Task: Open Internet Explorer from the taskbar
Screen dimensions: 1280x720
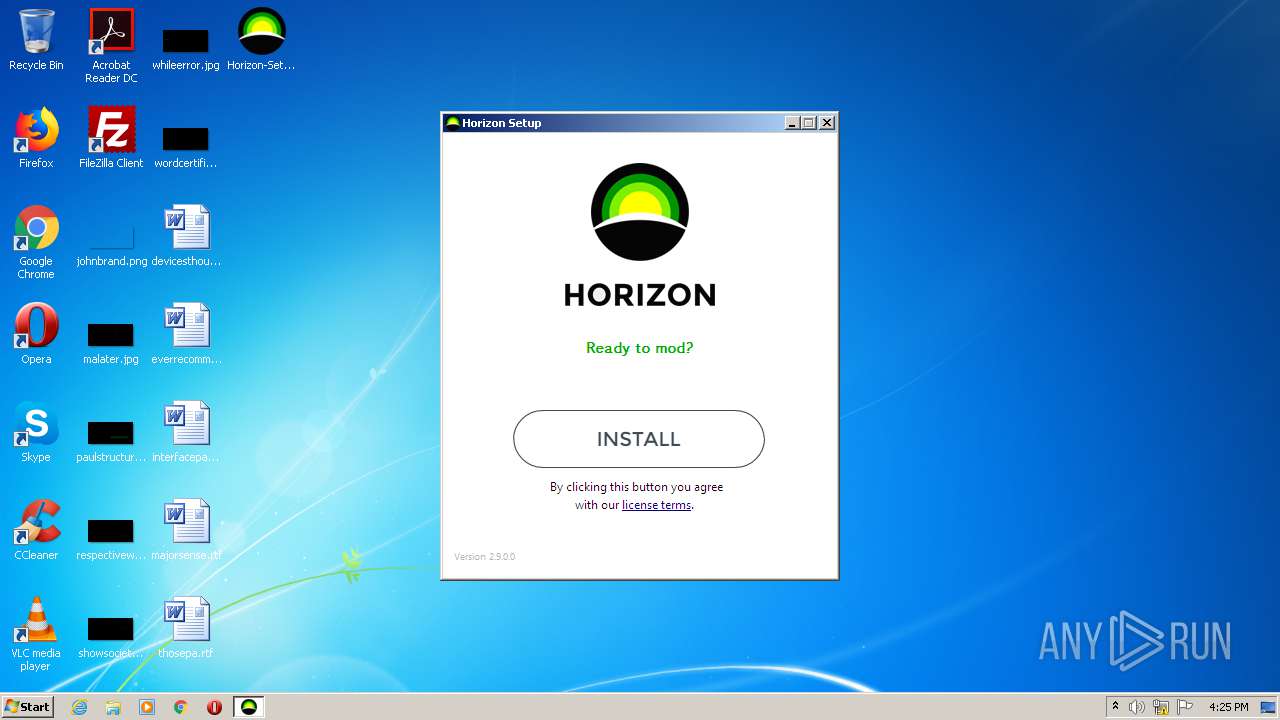Action: tap(80, 707)
